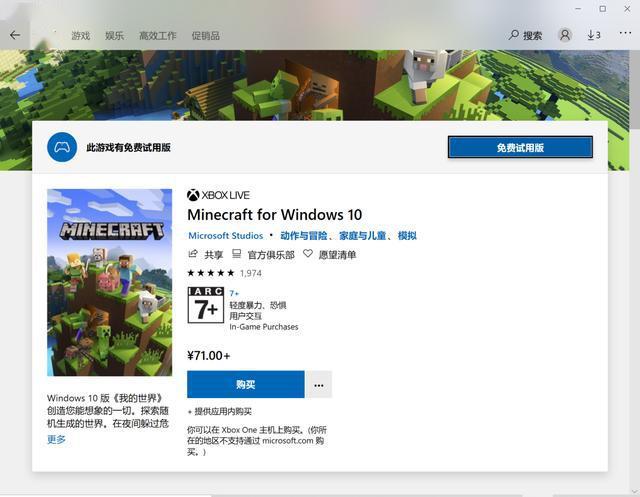This screenshot has width=640, height=497.
Task: Open the 娱乐 tab
Action: [114, 36]
